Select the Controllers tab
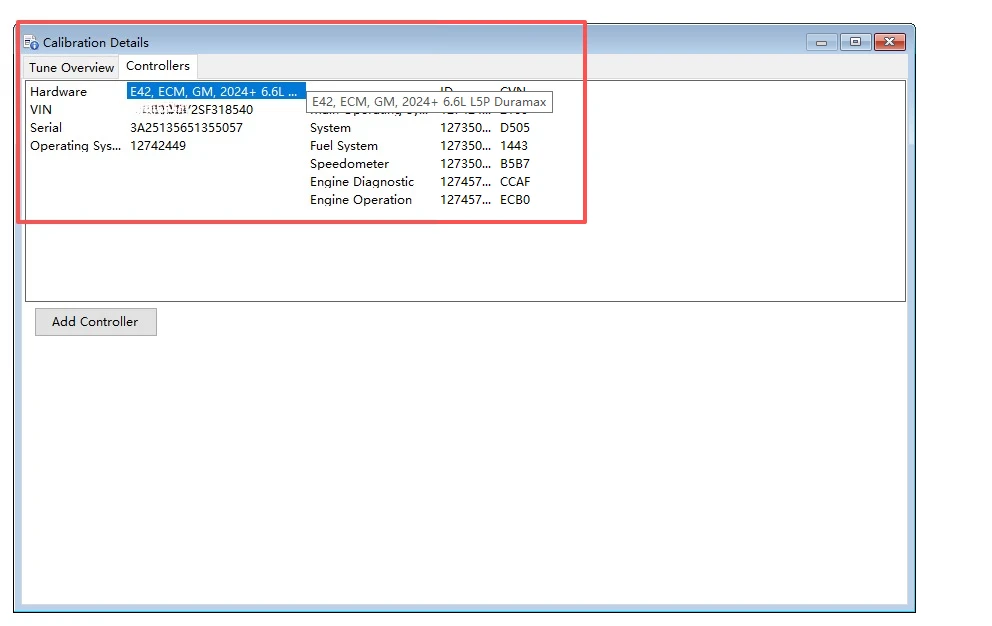Viewport: 992px width, 626px height. coord(158,66)
